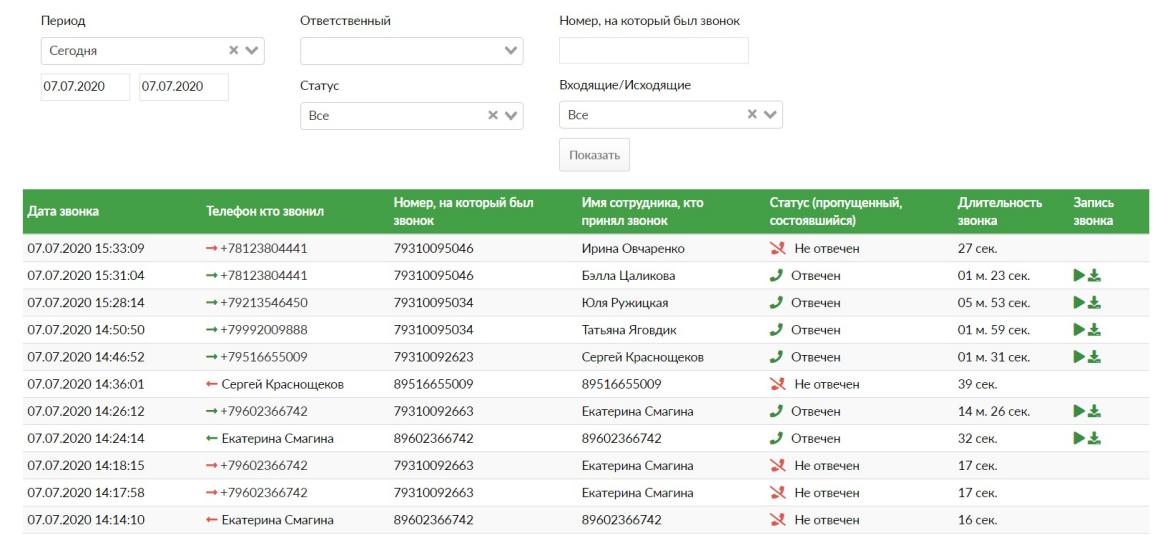
Task: Clear the Входящие/Исходящие filter value
Action: coord(752,114)
